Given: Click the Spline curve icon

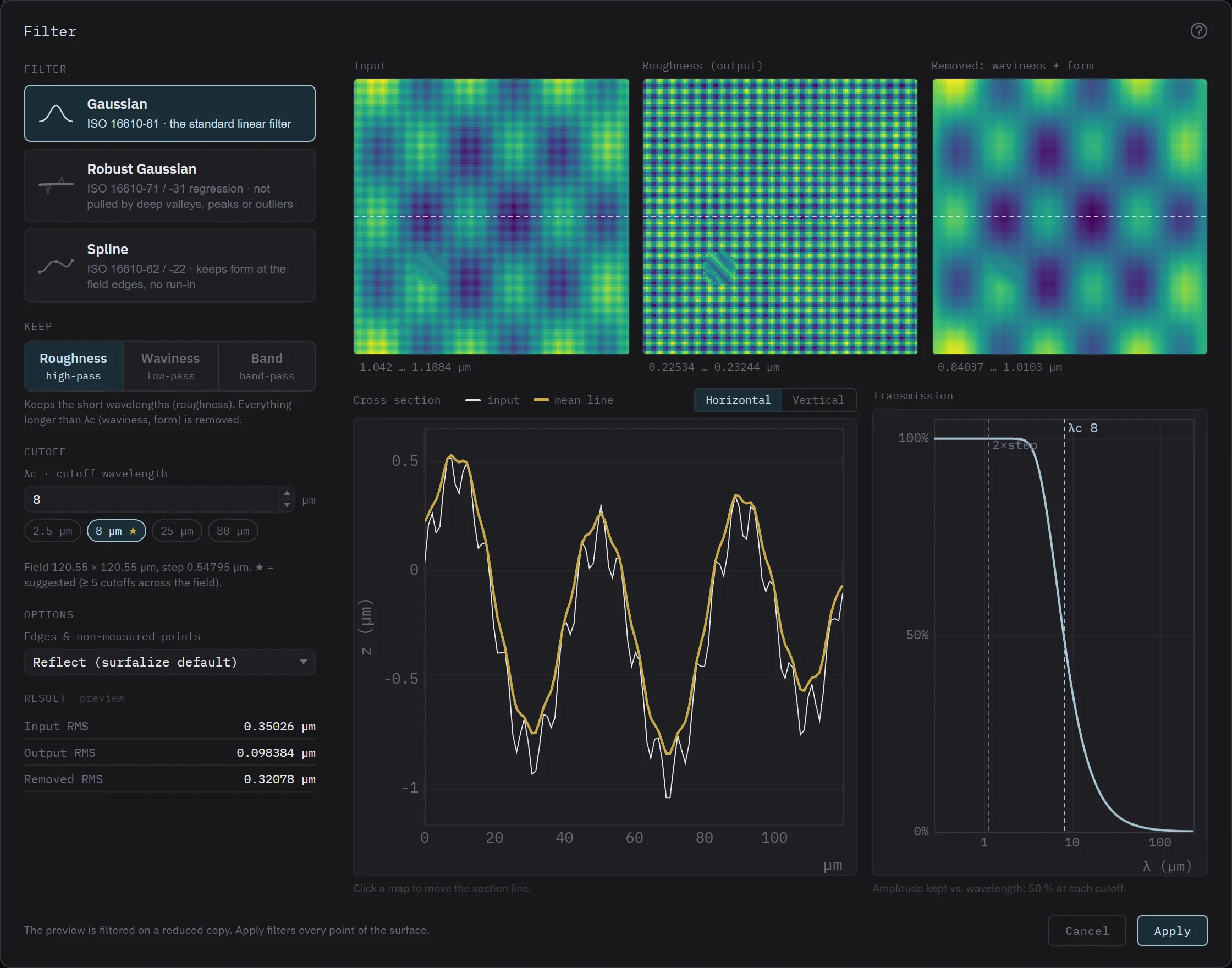Looking at the screenshot, I should [56, 265].
